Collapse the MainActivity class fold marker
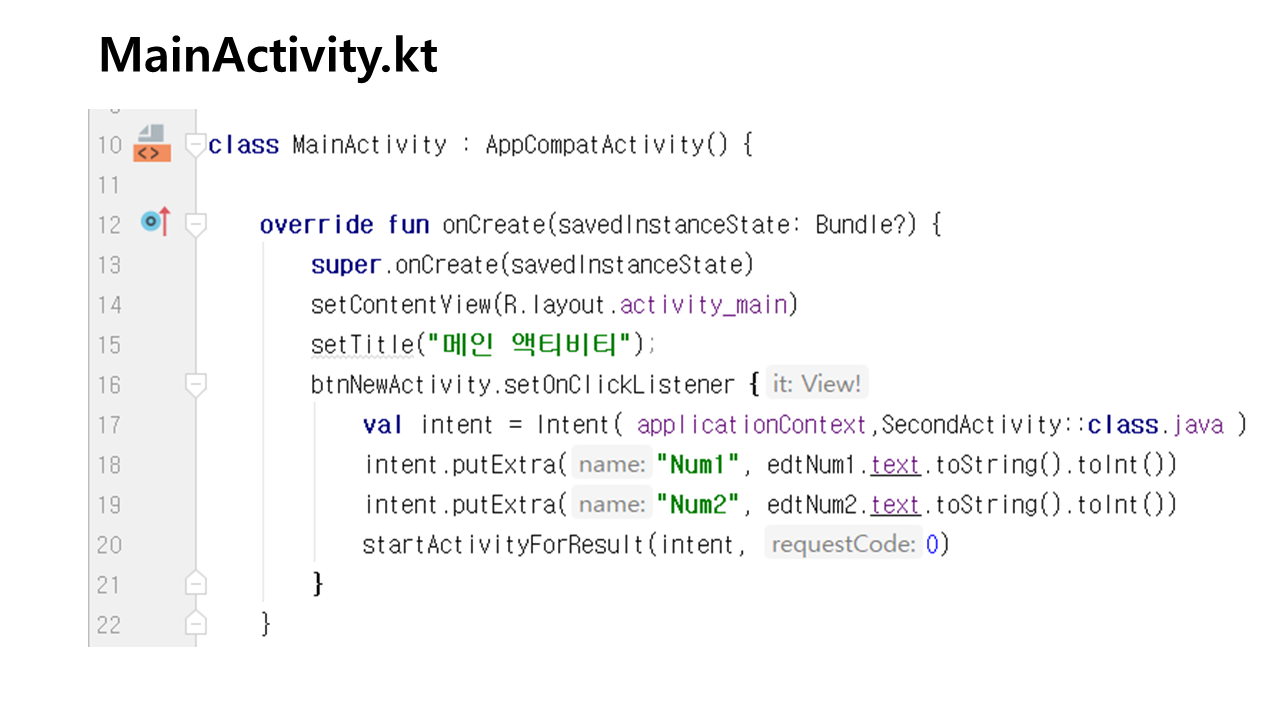This screenshot has height=720, width=1280. [x=197, y=145]
